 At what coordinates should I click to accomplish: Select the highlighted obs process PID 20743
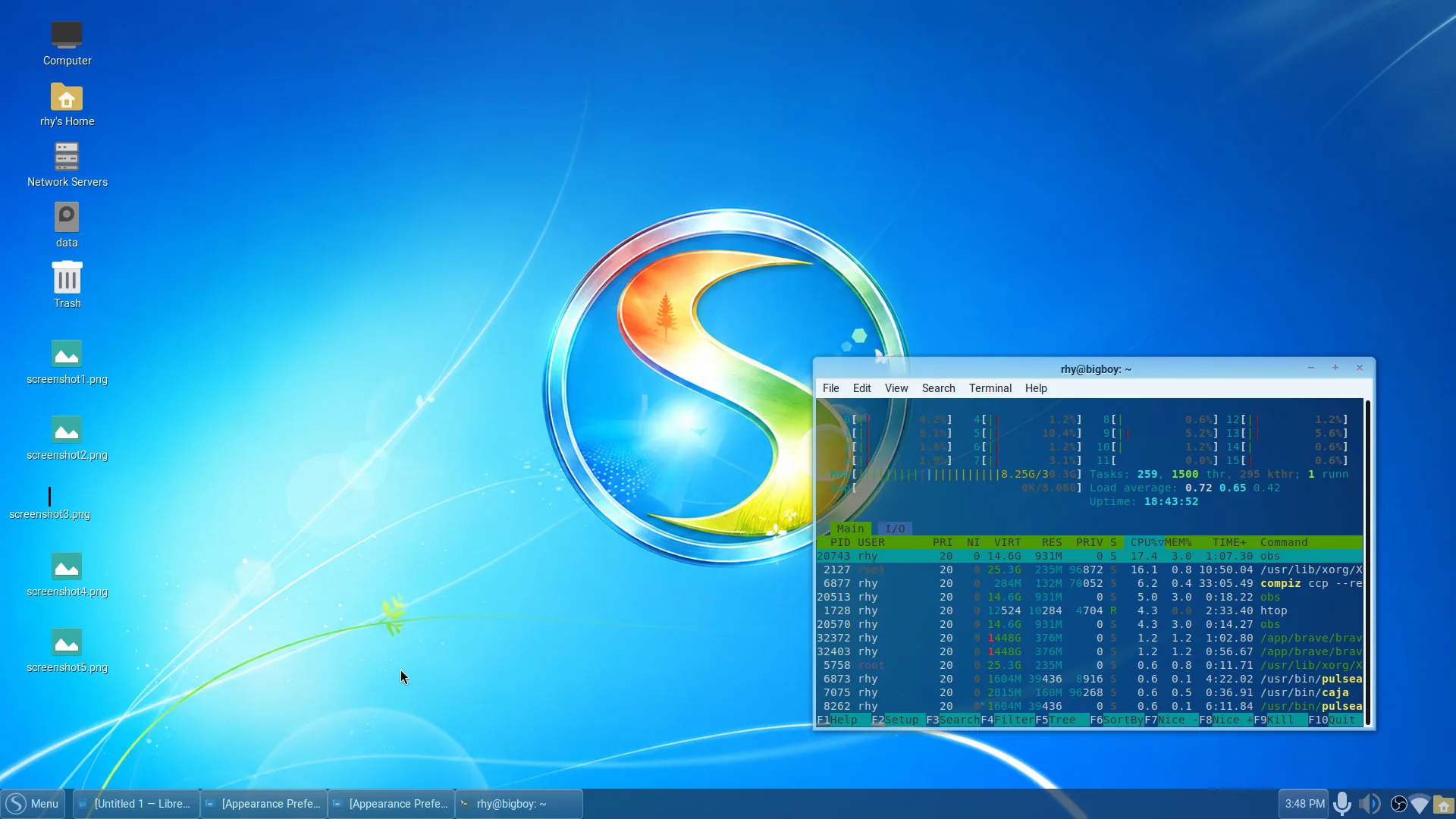[x=1089, y=556]
